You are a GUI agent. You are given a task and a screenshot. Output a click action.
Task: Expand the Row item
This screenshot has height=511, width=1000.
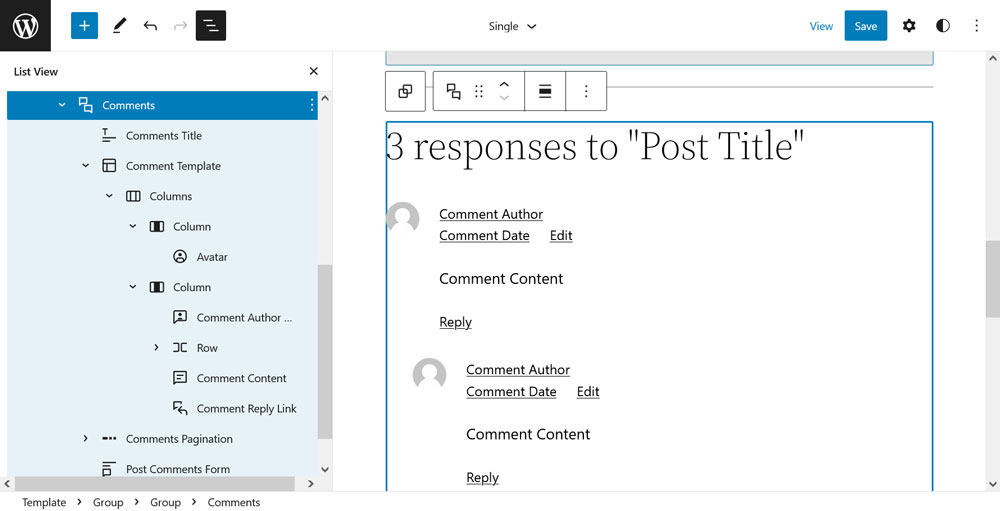coord(156,348)
